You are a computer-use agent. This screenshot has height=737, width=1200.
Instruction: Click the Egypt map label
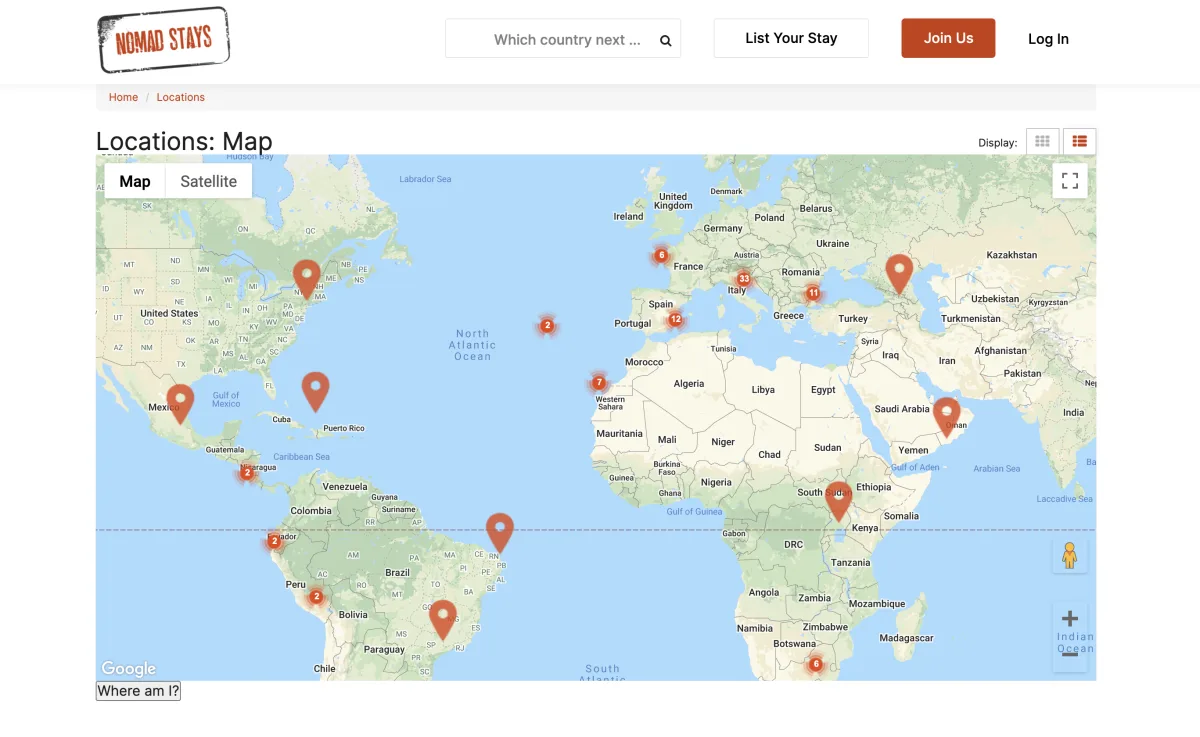pos(823,389)
